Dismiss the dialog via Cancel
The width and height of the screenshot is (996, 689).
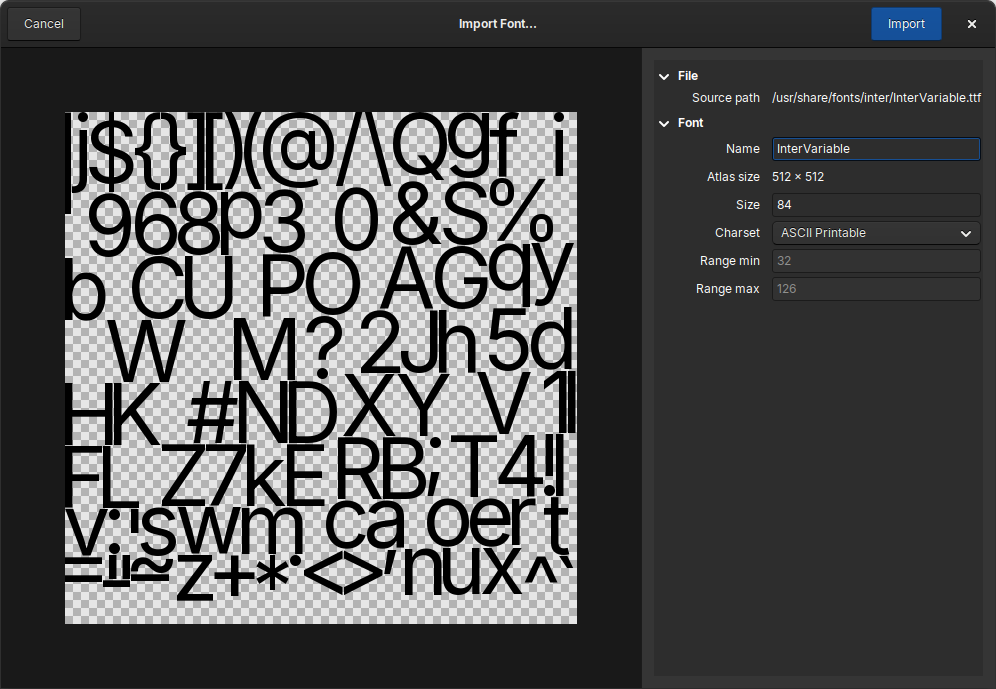pyautogui.click(x=43, y=23)
